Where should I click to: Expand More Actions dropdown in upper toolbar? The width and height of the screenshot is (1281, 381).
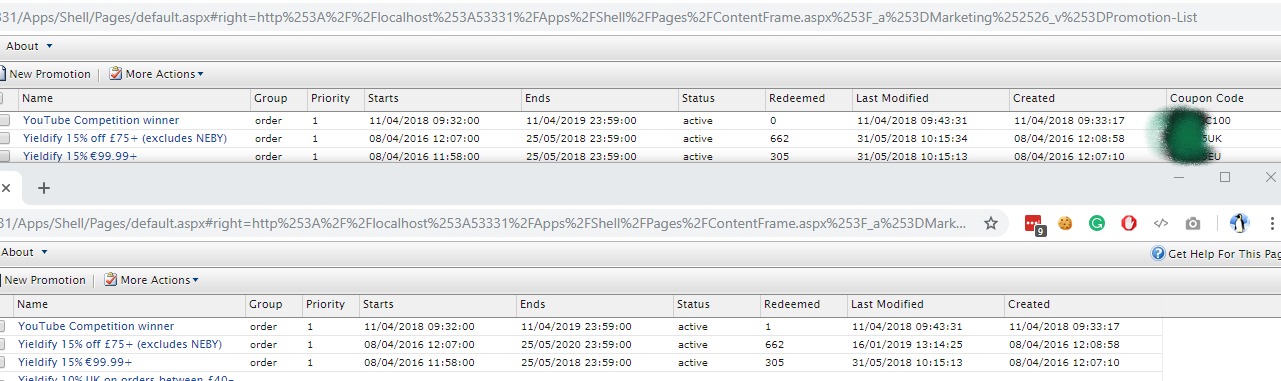point(156,74)
